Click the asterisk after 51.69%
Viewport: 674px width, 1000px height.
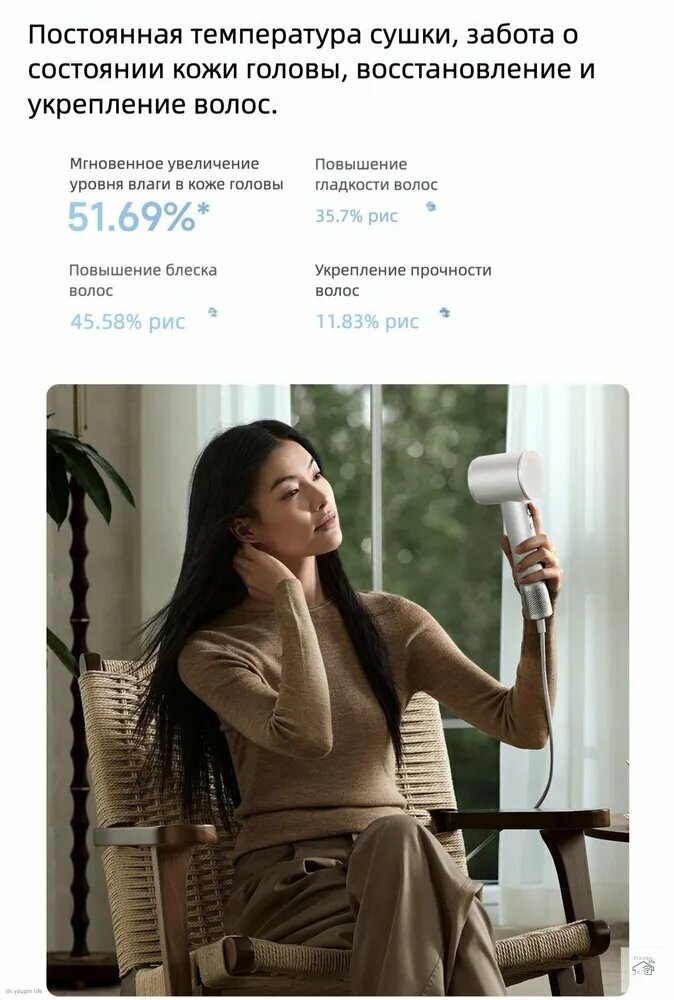coord(203,209)
